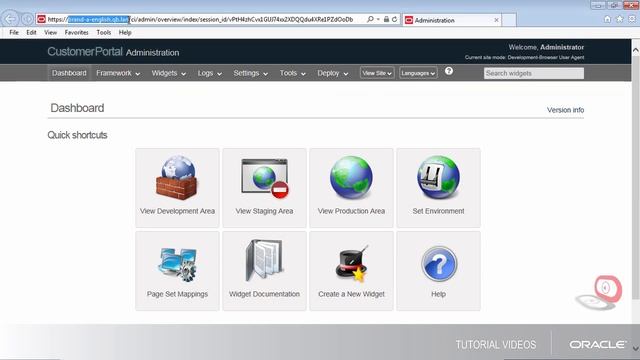
Task: Click the browser back arrow button
Action: point(10,19)
